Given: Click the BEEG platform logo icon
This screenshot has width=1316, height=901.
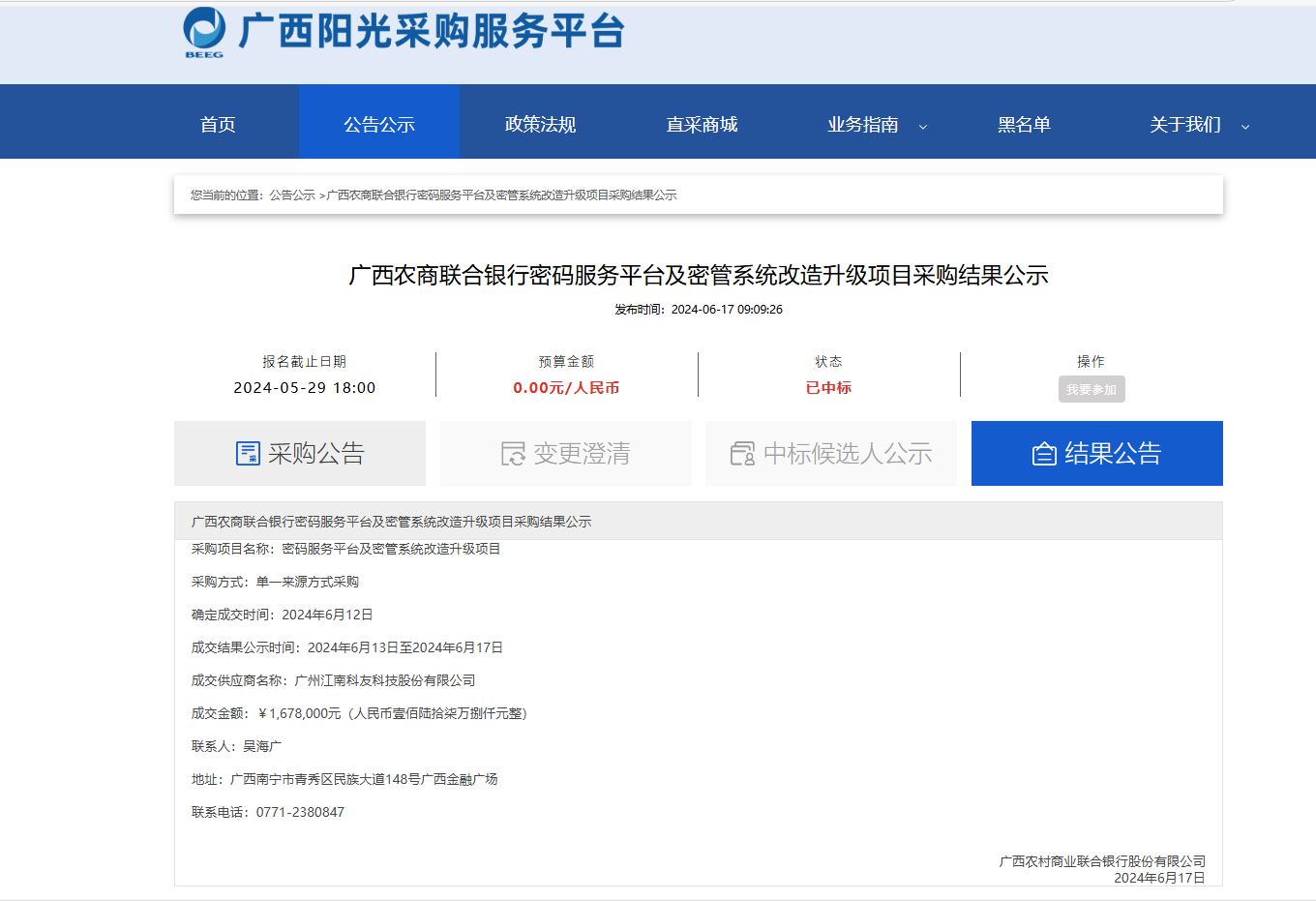Looking at the screenshot, I should pos(204,32).
